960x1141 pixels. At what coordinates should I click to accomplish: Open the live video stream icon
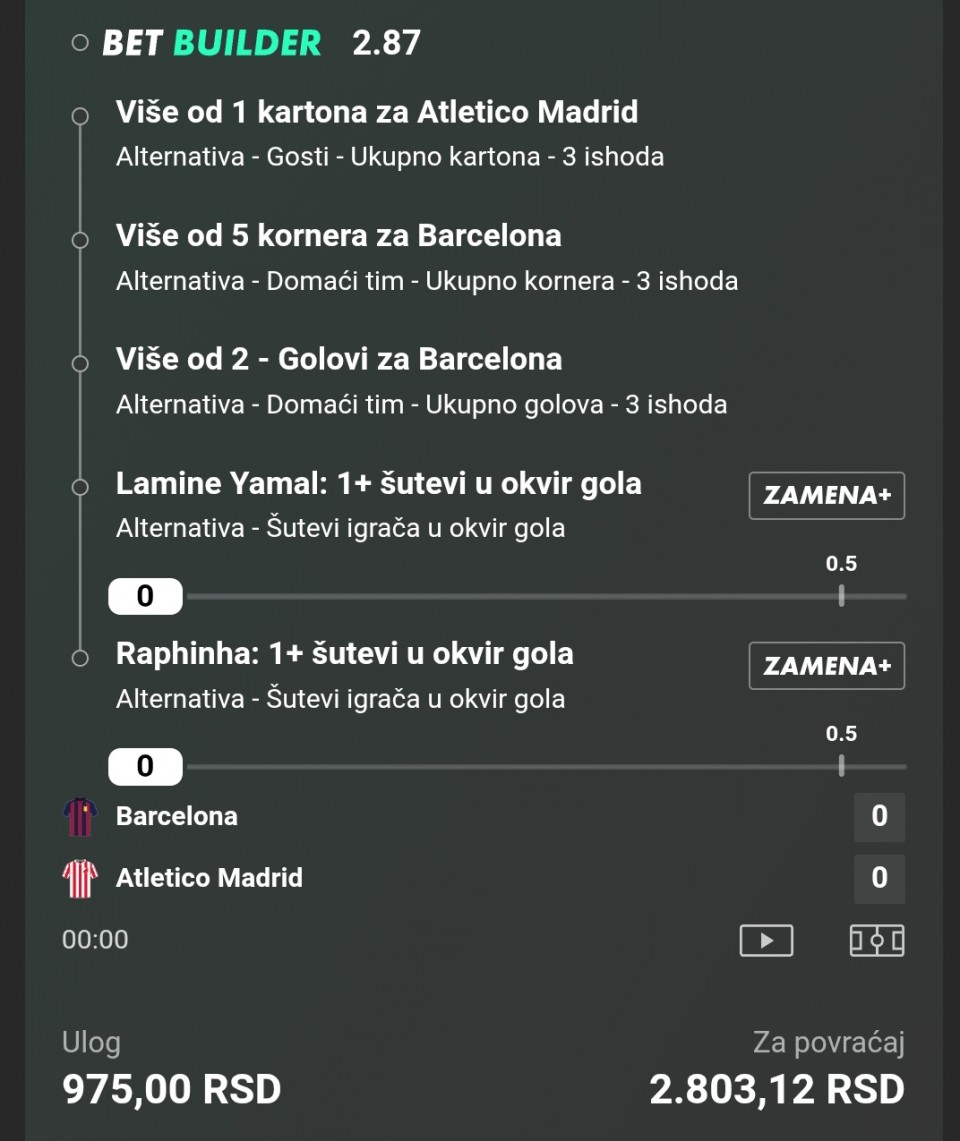(x=766, y=940)
